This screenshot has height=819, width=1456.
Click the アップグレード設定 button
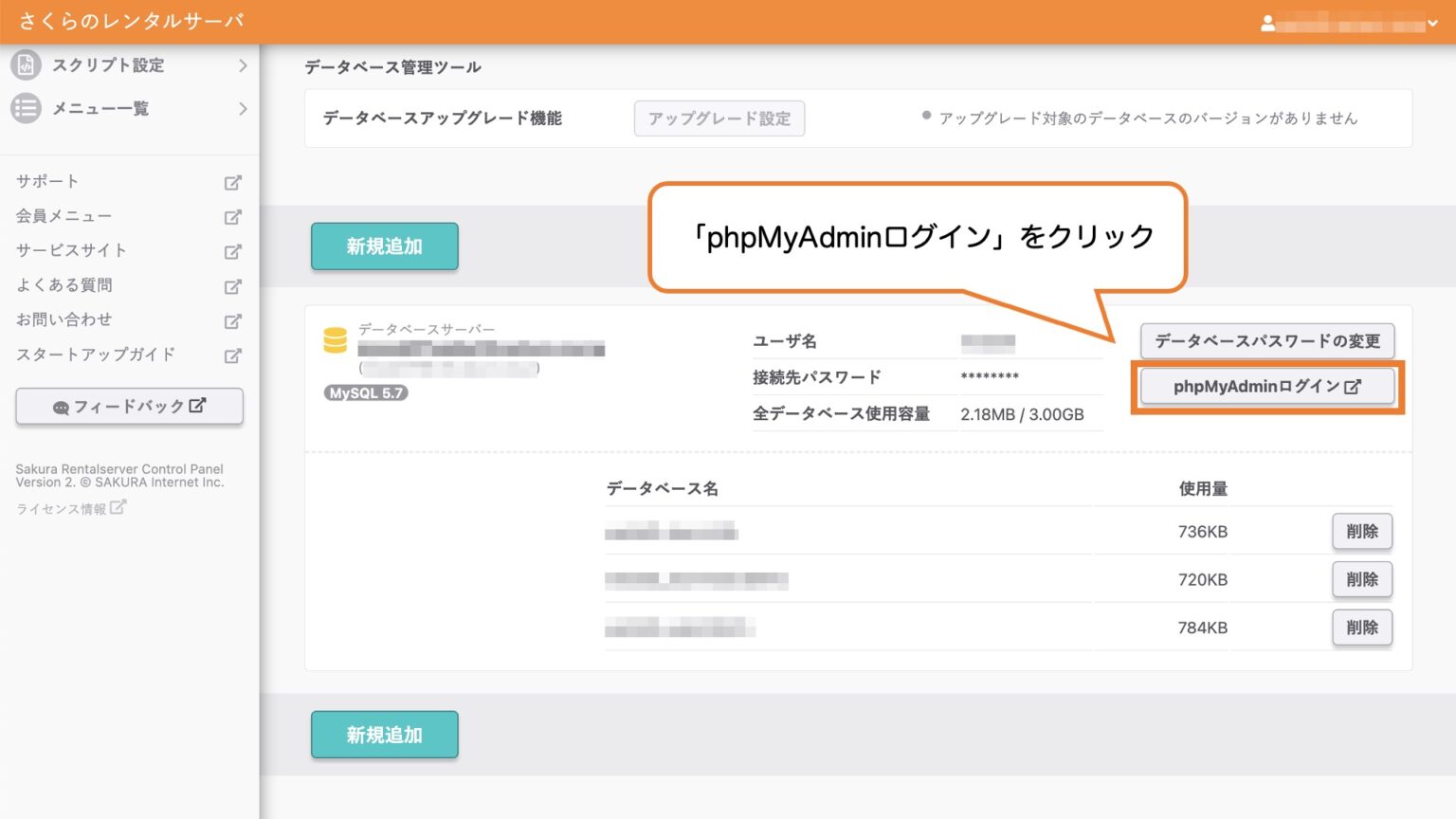(719, 118)
